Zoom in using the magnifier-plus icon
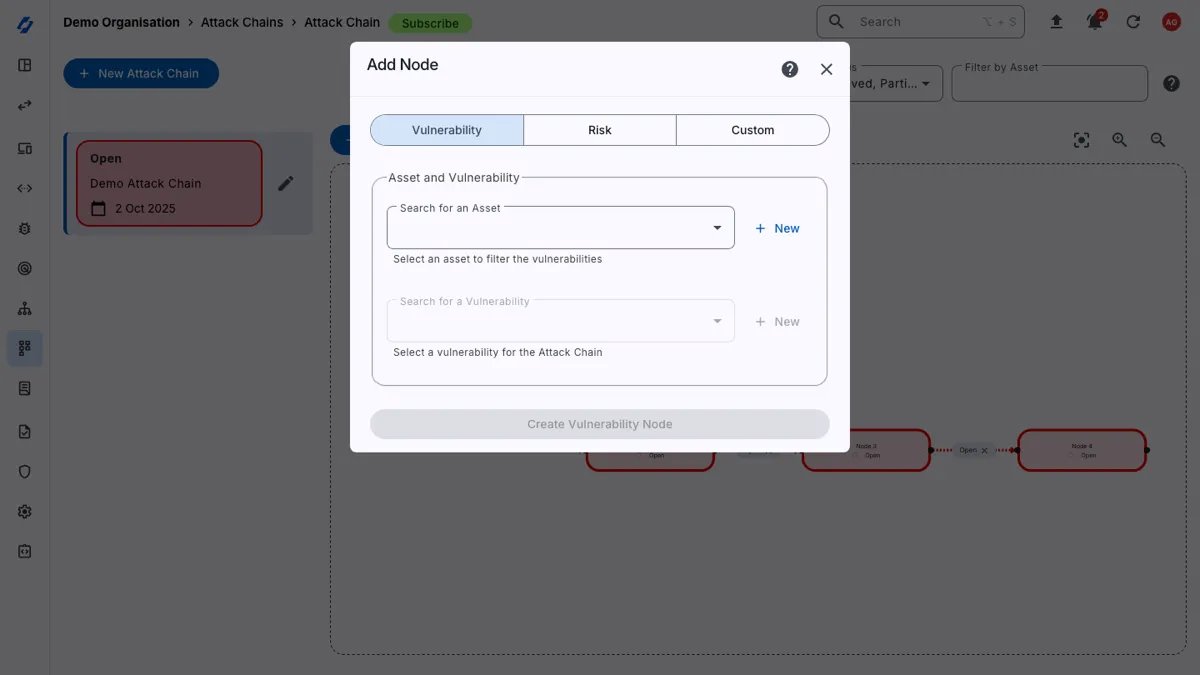 [x=1119, y=140]
